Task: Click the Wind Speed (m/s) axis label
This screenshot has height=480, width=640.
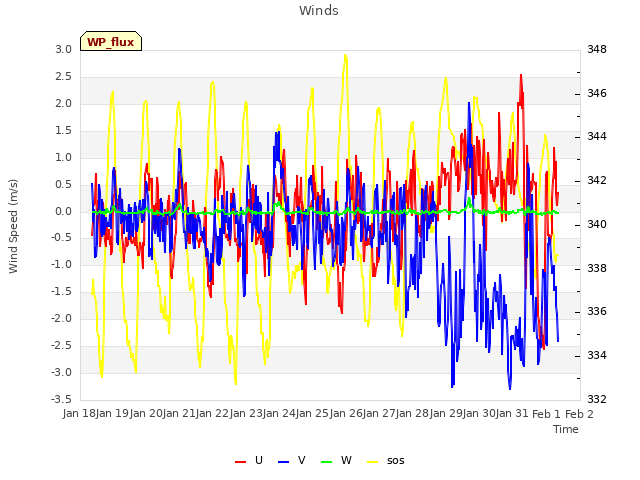Action: 13,226
